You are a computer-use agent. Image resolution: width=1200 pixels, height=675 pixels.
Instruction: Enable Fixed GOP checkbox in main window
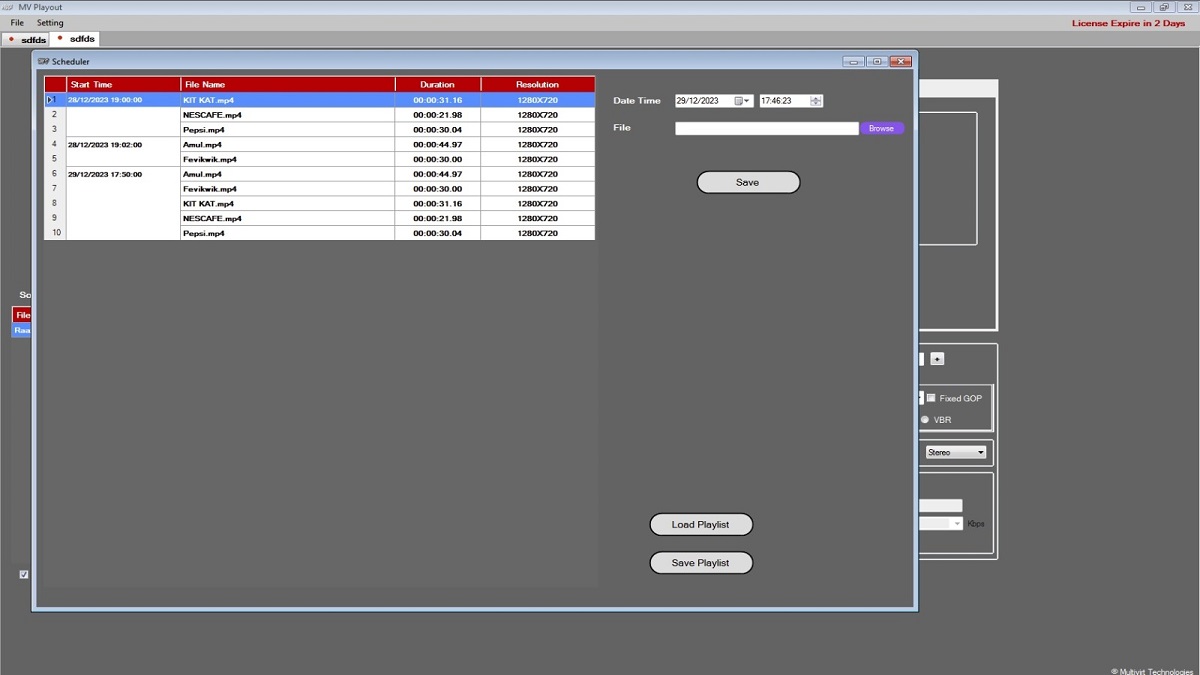tap(931, 398)
